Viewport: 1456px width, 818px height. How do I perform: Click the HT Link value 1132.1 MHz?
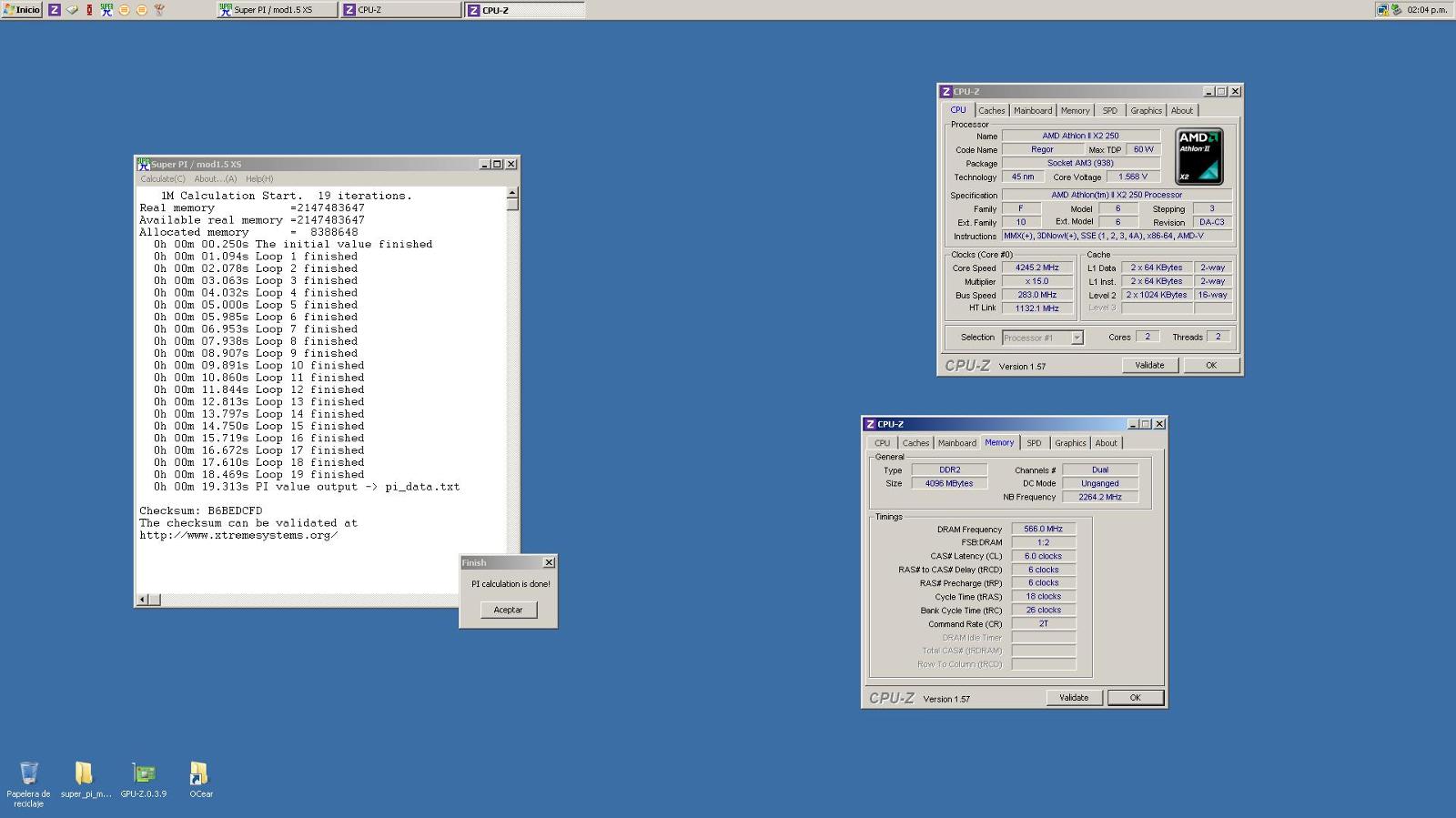pos(1037,308)
